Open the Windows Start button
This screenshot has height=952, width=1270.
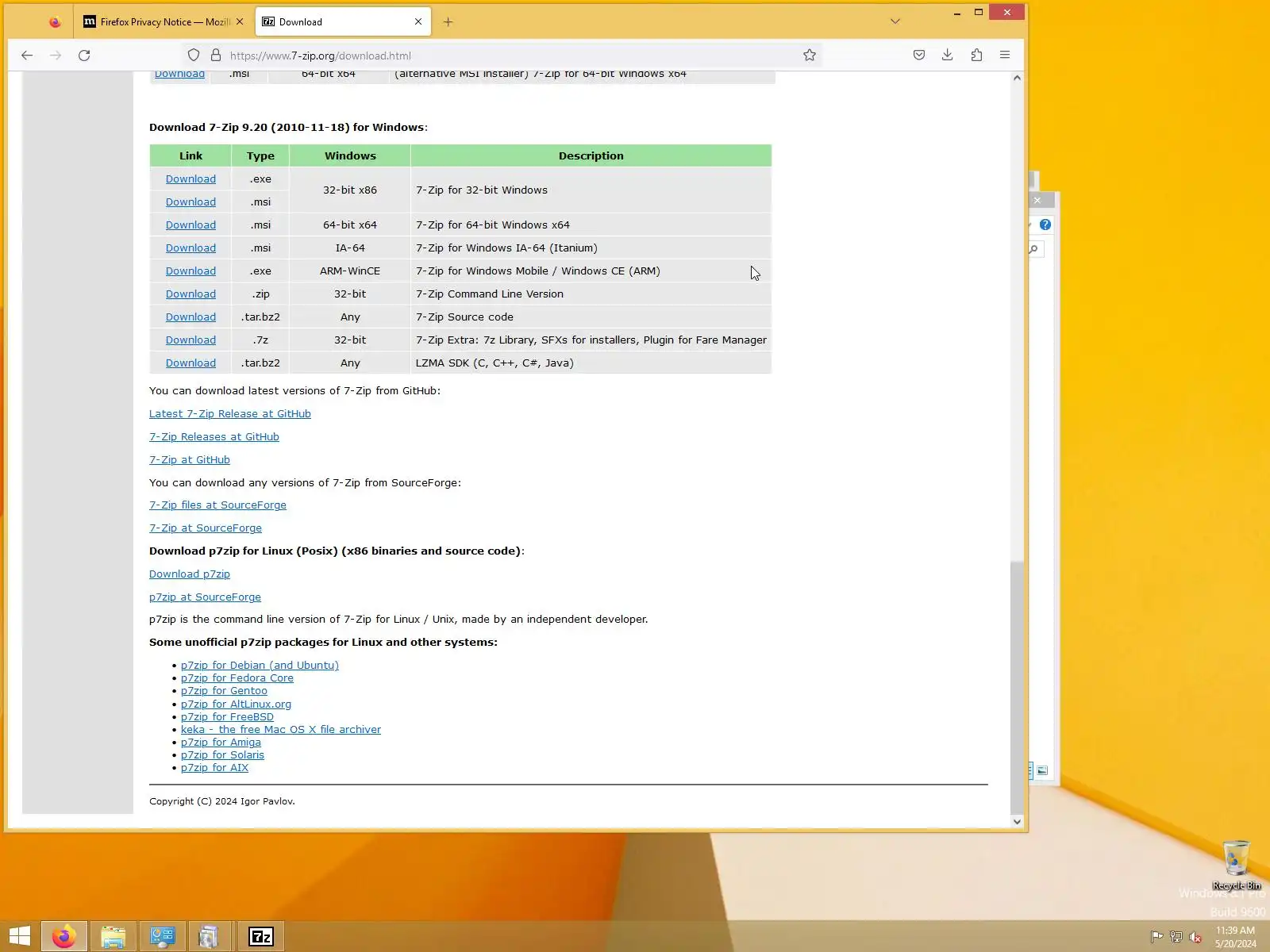click(20, 936)
